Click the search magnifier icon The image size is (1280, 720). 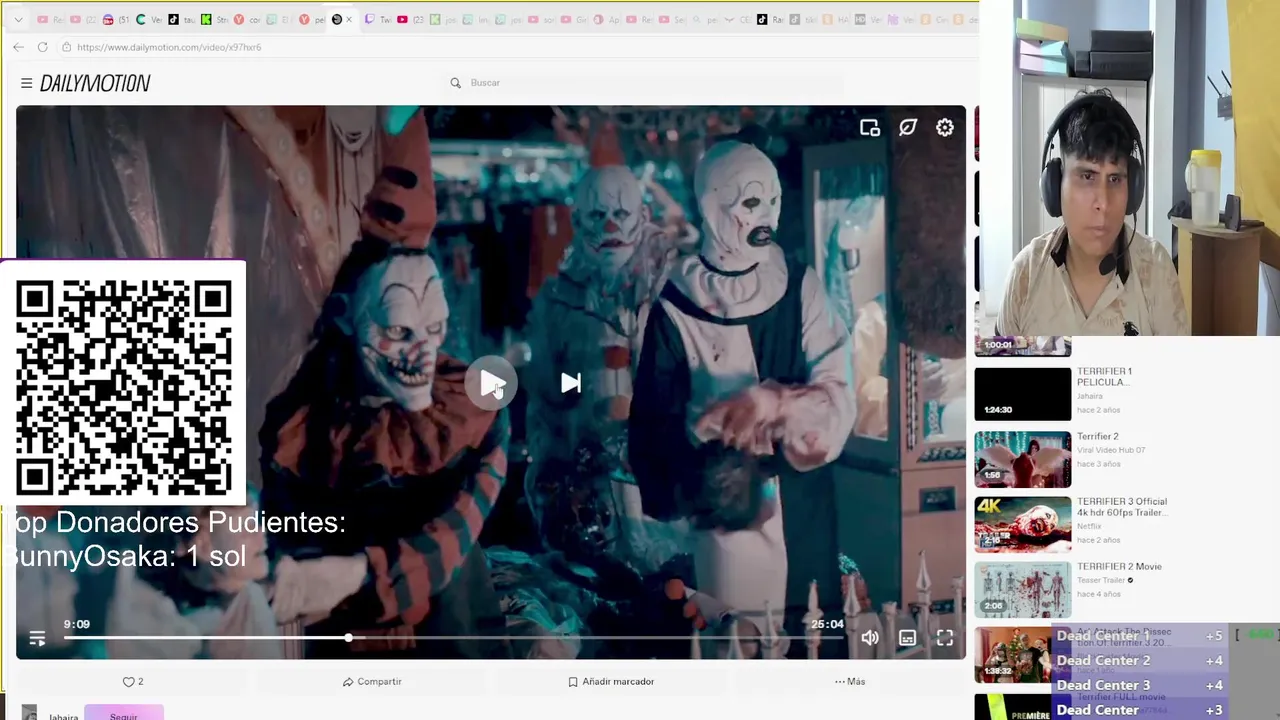pyautogui.click(x=455, y=83)
